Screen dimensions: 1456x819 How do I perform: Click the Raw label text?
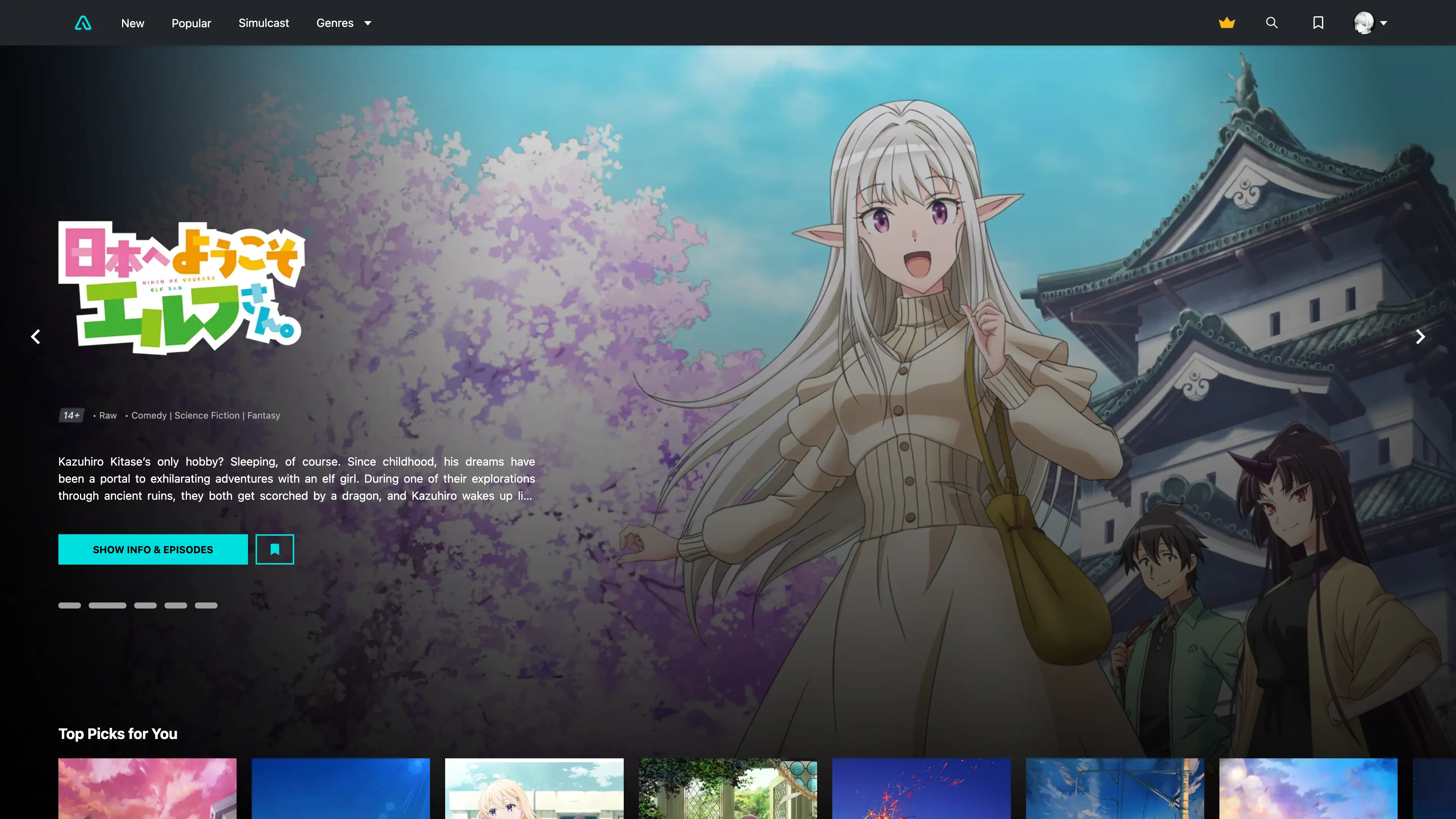click(108, 416)
